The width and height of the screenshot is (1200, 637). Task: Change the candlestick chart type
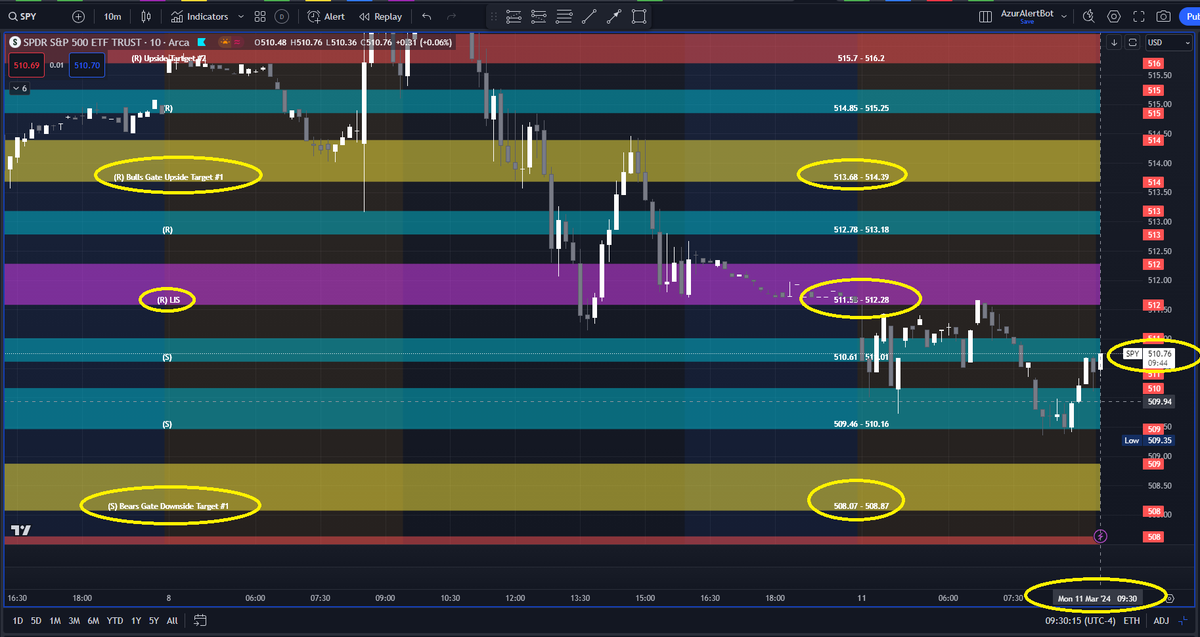click(147, 17)
